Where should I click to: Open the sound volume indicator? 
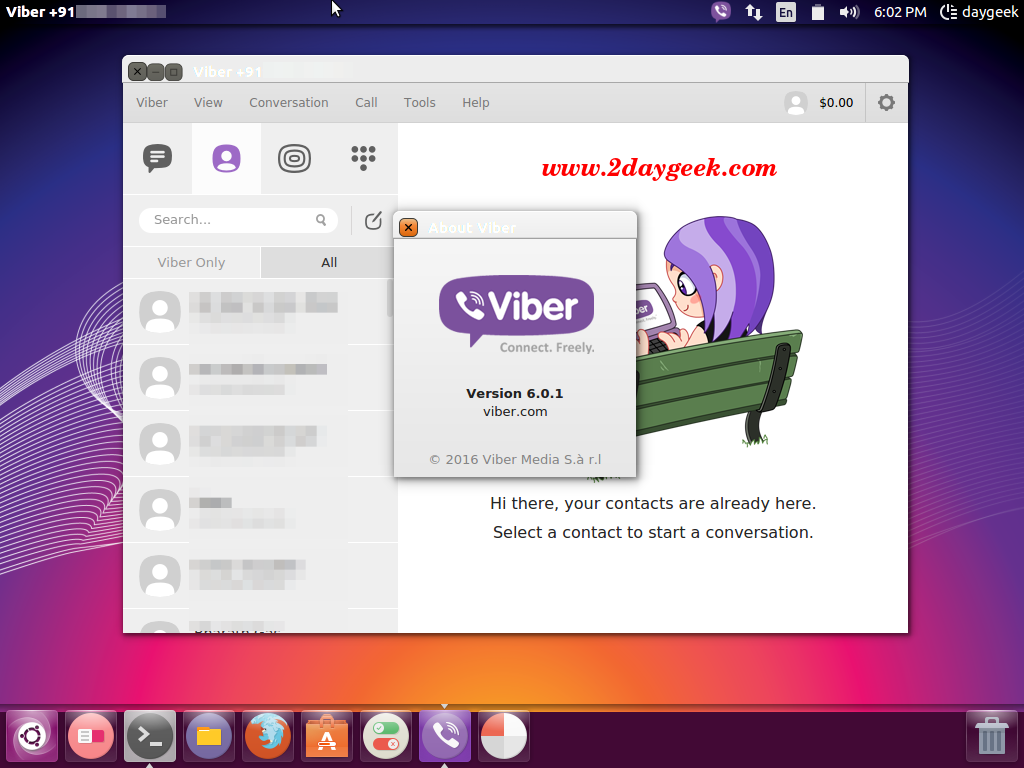click(x=849, y=12)
